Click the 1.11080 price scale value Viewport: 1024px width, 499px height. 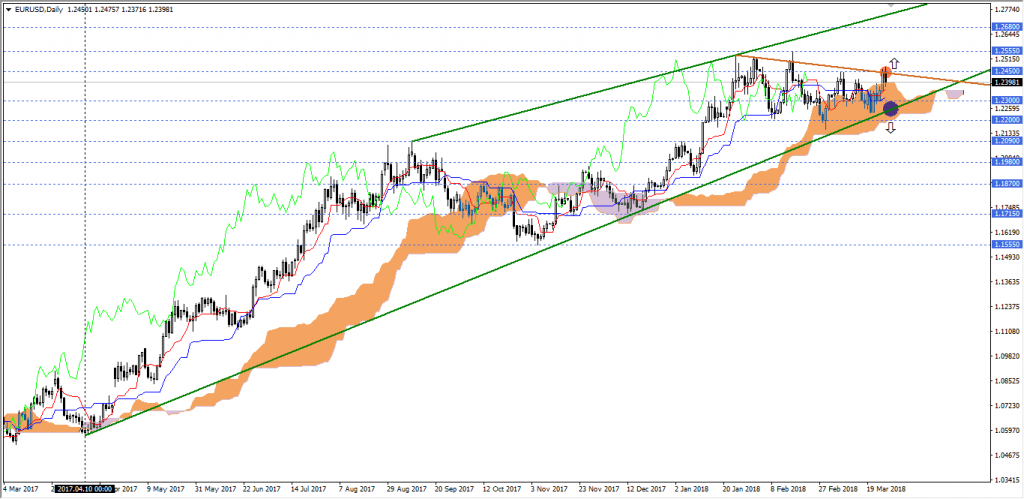coord(1007,332)
